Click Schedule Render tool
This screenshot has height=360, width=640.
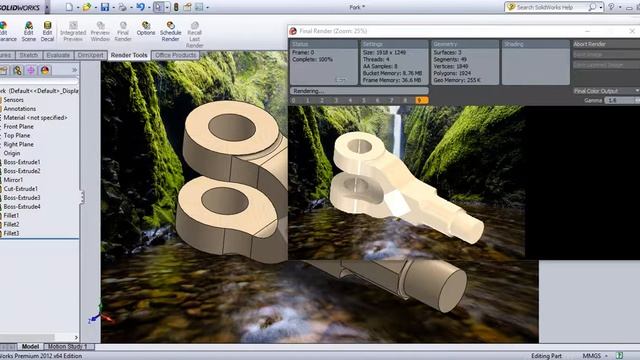click(170, 31)
